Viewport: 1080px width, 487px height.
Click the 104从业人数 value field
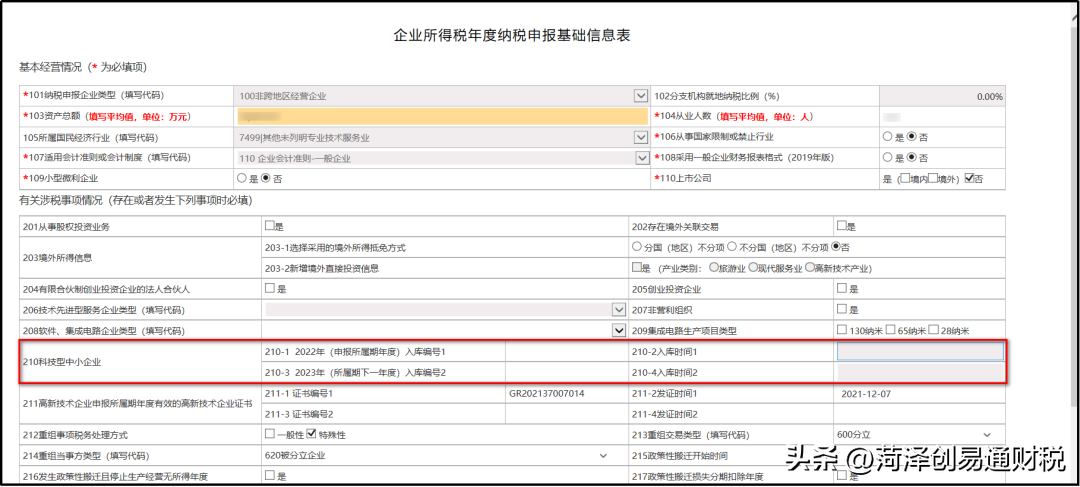pos(941,116)
